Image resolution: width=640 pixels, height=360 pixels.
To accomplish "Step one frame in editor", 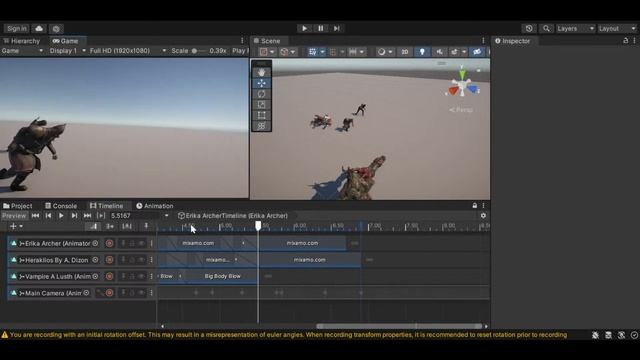I will pyautogui.click(x=336, y=29).
